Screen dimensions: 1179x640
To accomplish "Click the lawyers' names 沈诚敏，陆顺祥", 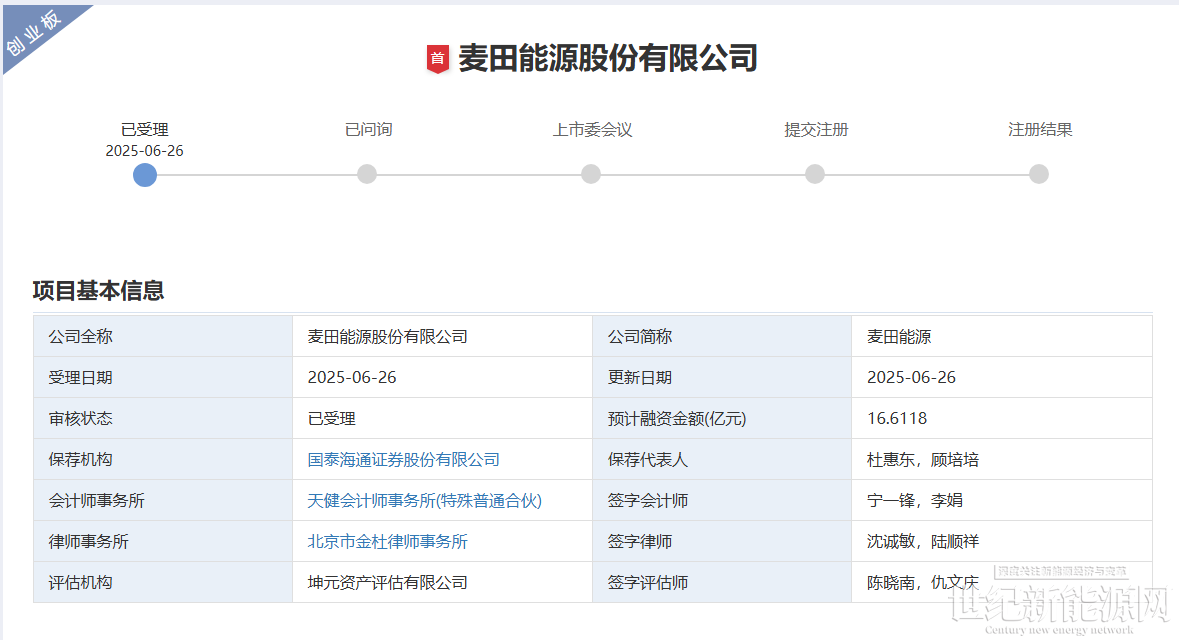I will tap(923, 541).
